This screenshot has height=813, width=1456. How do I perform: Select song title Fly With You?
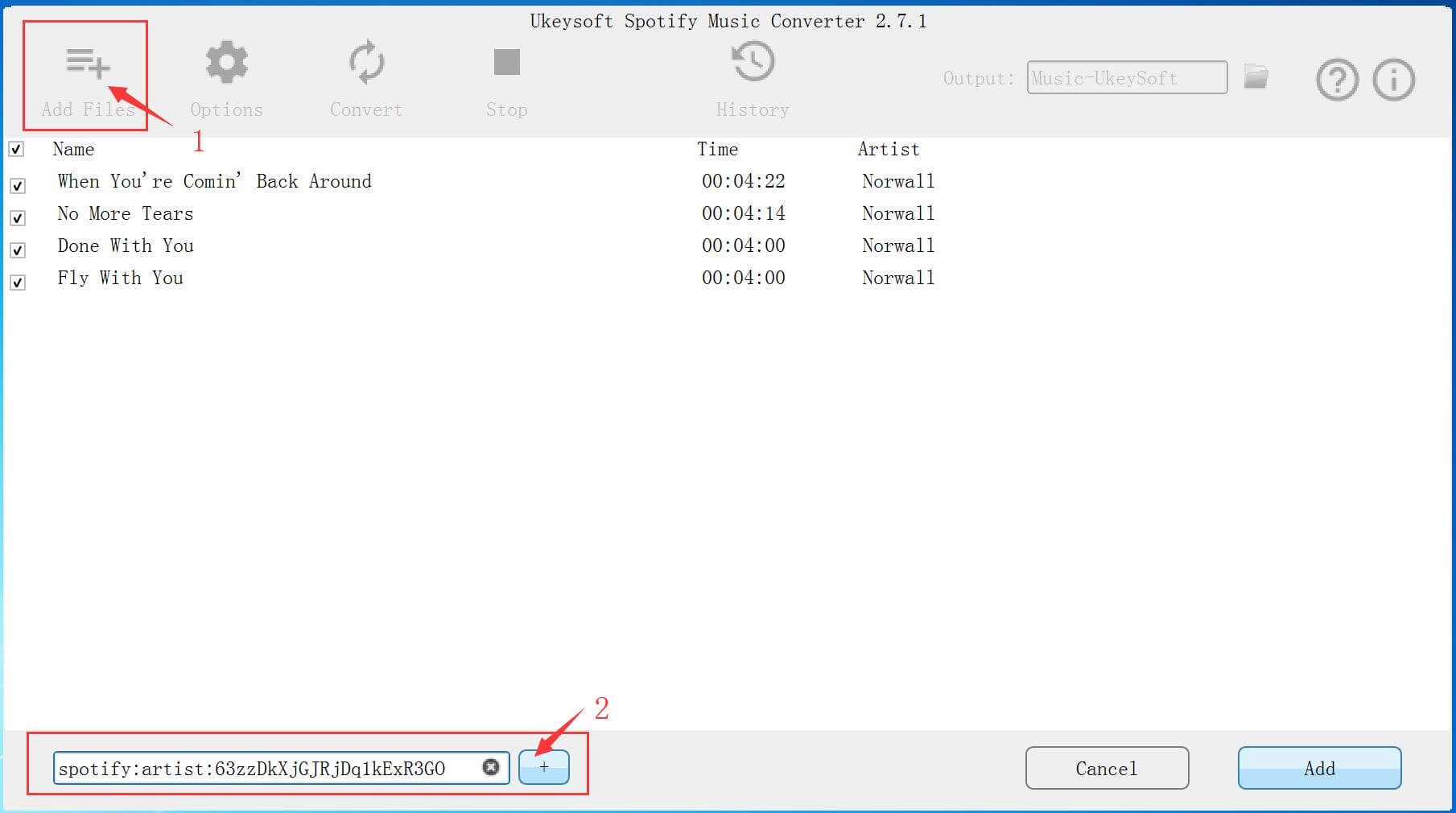tap(121, 278)
